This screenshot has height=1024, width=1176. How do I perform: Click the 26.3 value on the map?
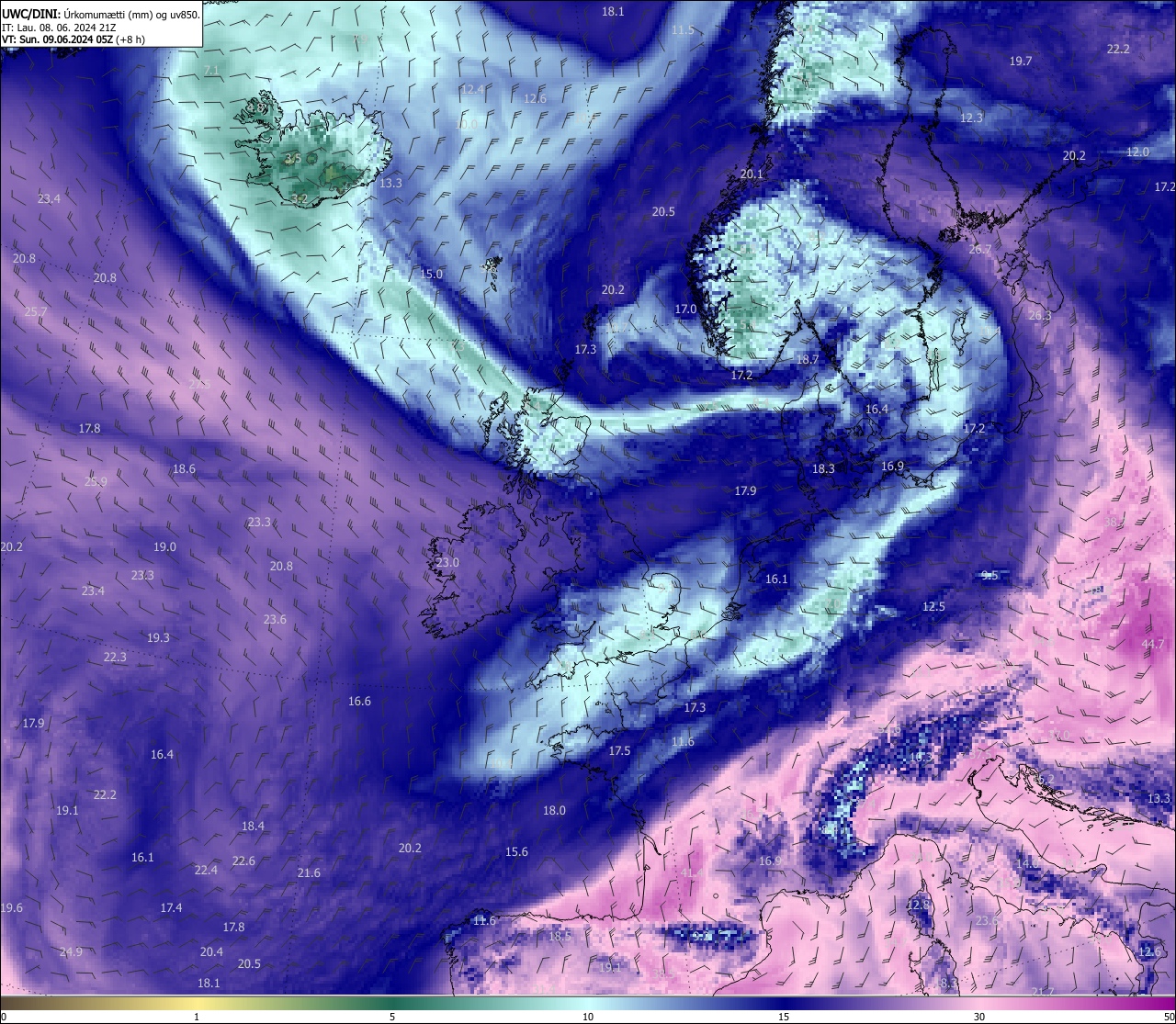pos(1039,315)
